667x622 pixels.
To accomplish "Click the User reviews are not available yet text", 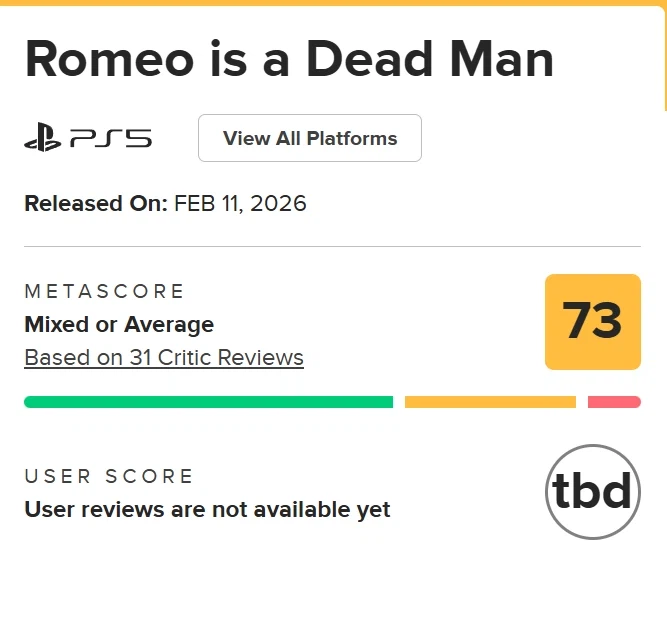I will point(207,509).
